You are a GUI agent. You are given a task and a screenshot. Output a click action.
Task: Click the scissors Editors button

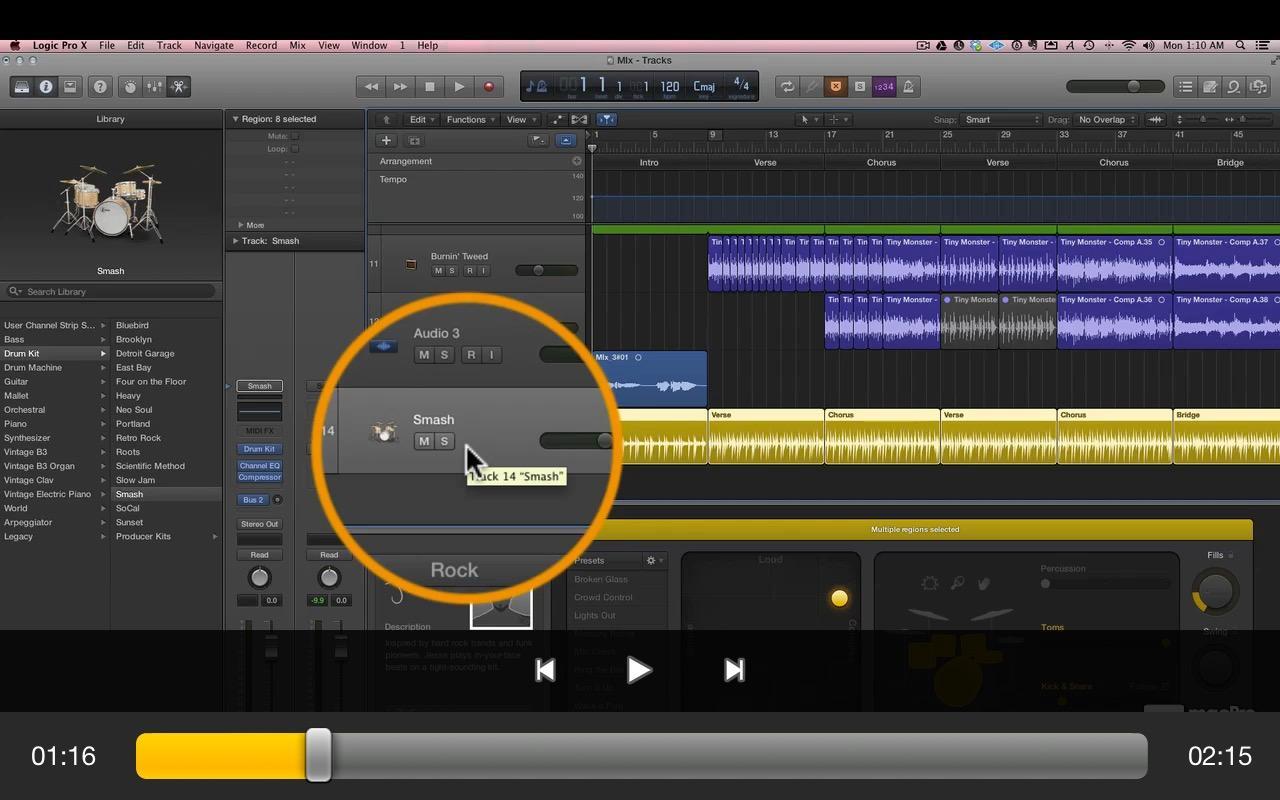tap(179, 87)
